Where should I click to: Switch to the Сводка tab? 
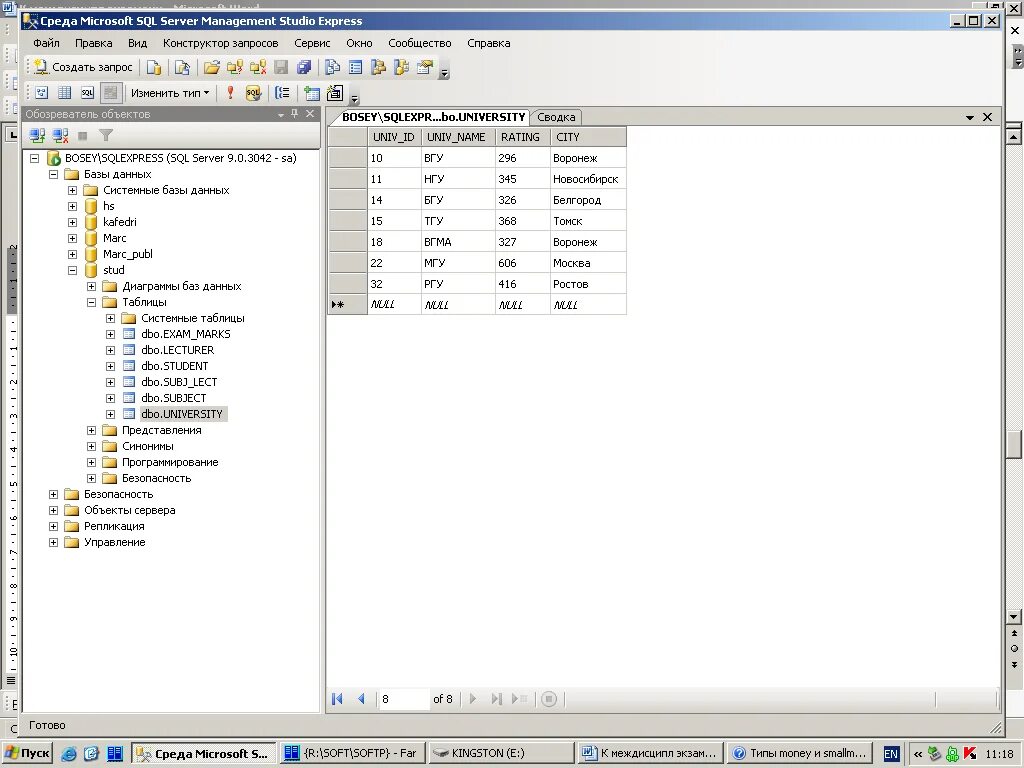556,117
